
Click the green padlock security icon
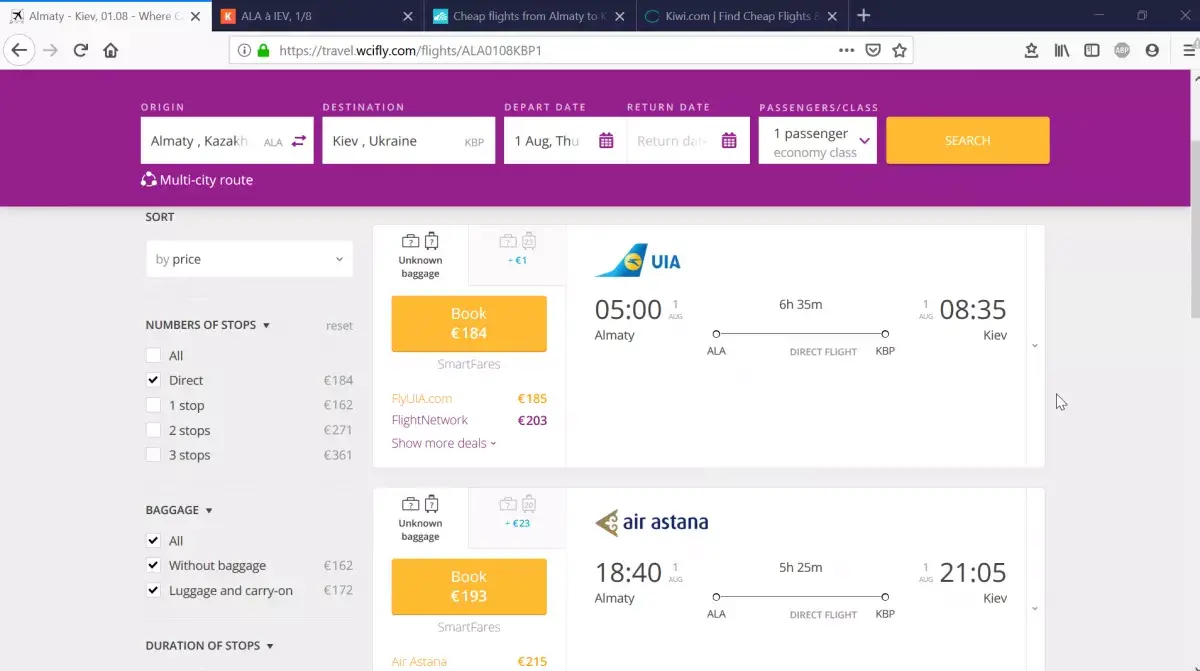(x=263, y=50)
